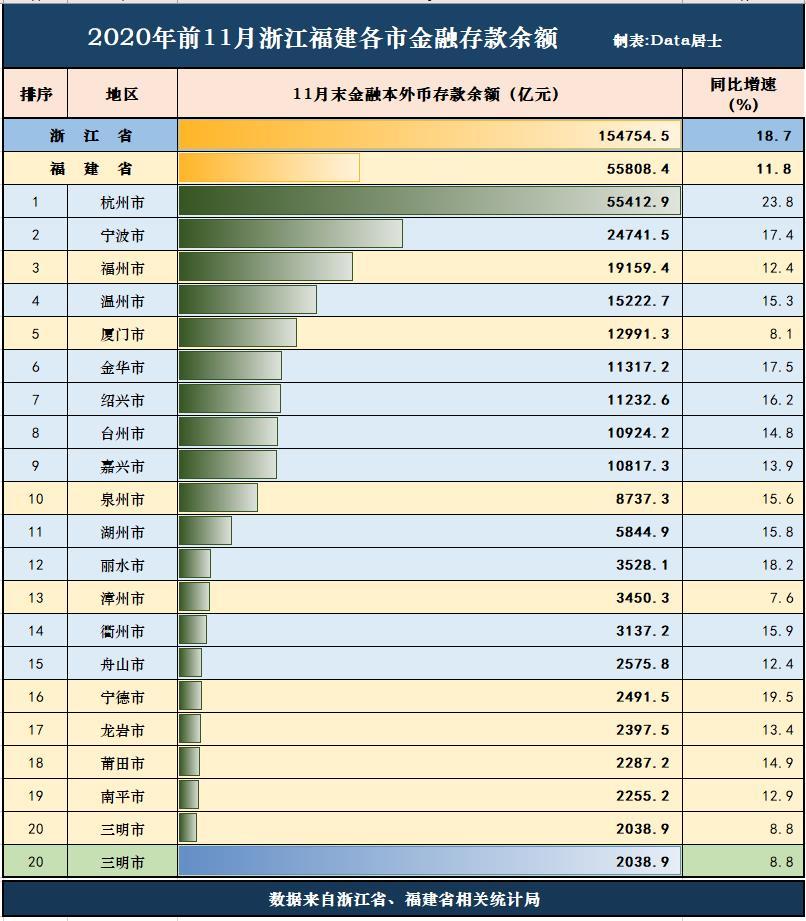Select the value 2287.2
This screenshot has width=806, height=921.
coord(643,762)
